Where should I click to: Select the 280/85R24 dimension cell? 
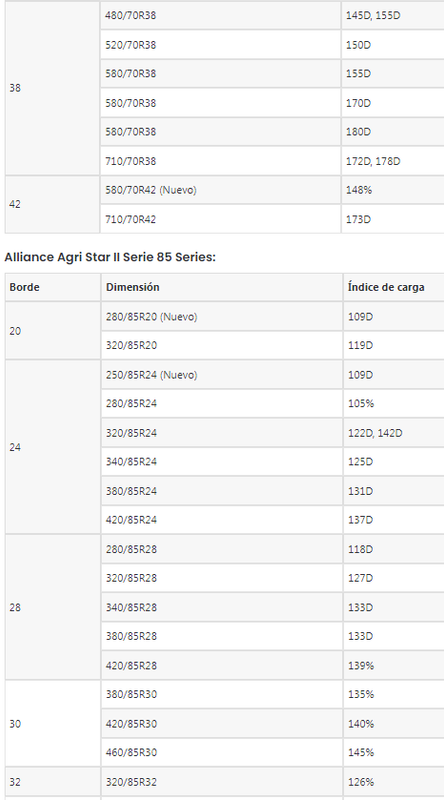(x=221, y=404)
